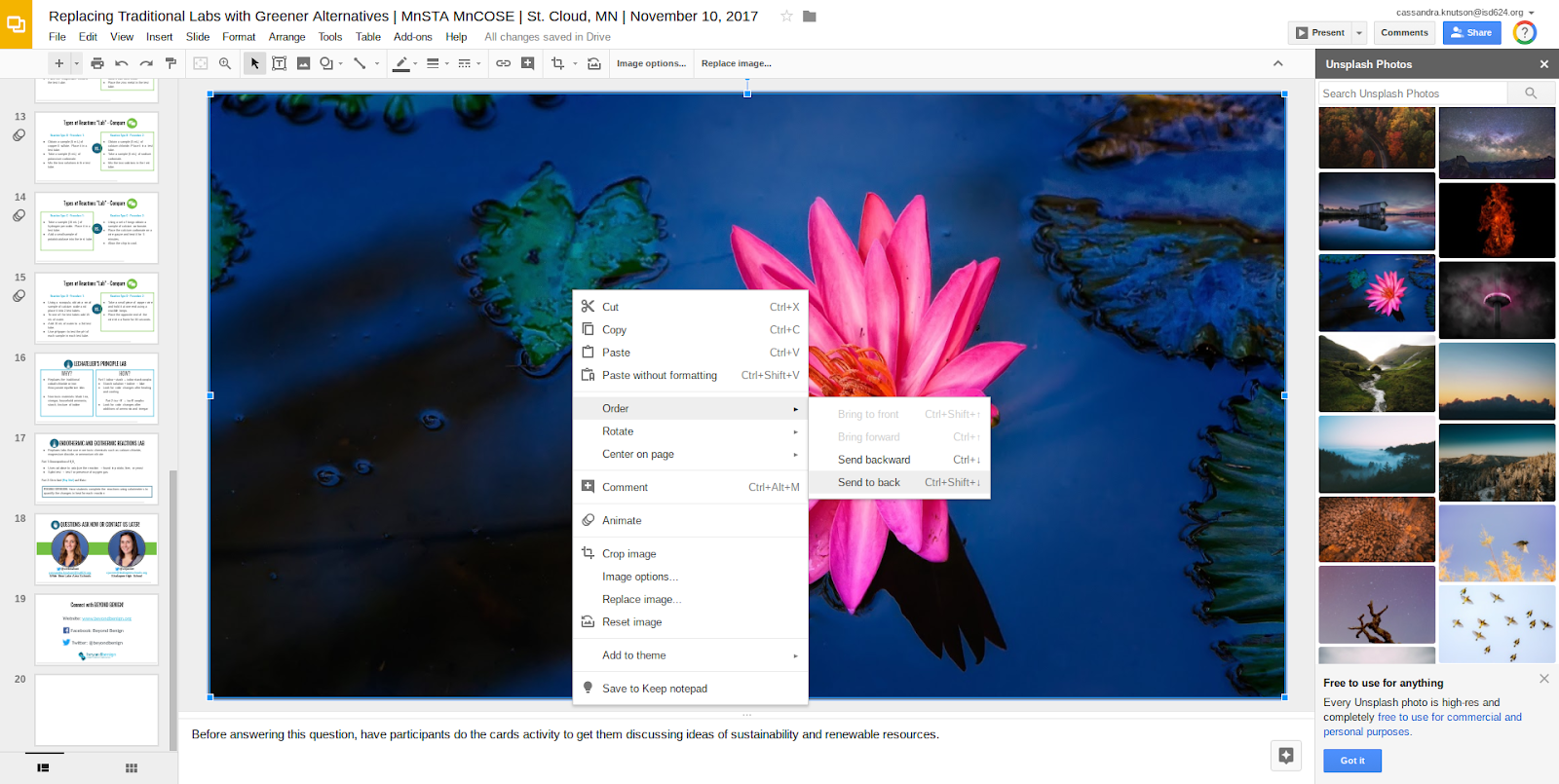Click the add comment toolbar icon
The height and width of the screenshot is (784, 1559).
click(x=528, y=63)
